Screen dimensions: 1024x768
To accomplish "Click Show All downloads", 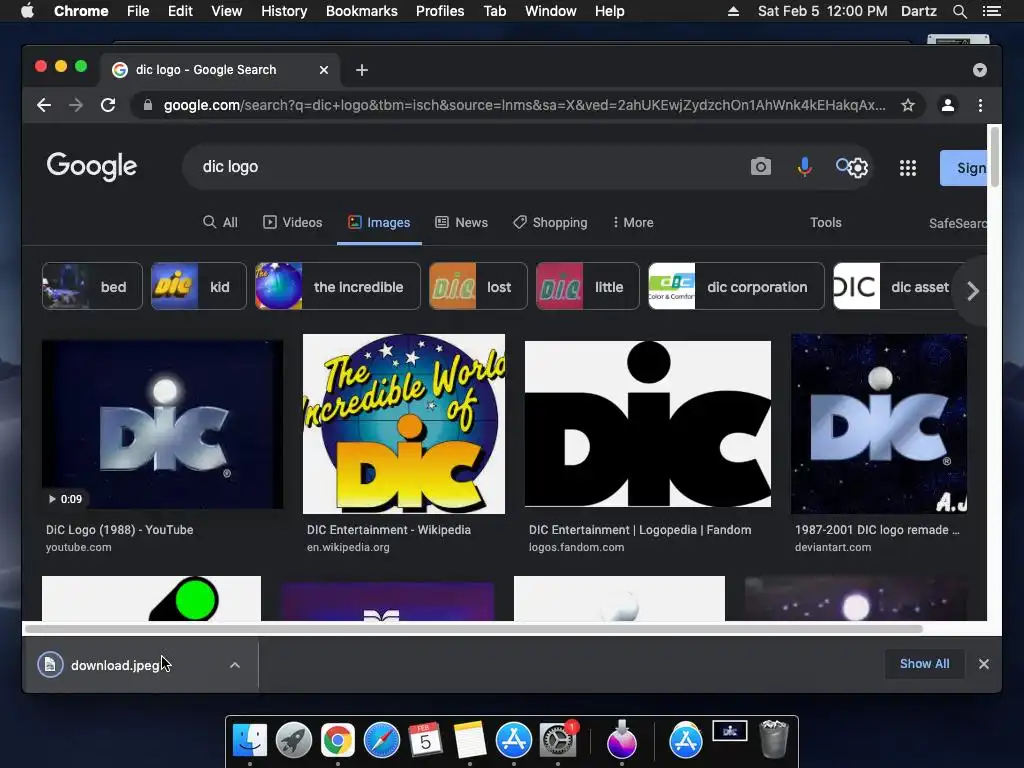I will coord(924,664).
